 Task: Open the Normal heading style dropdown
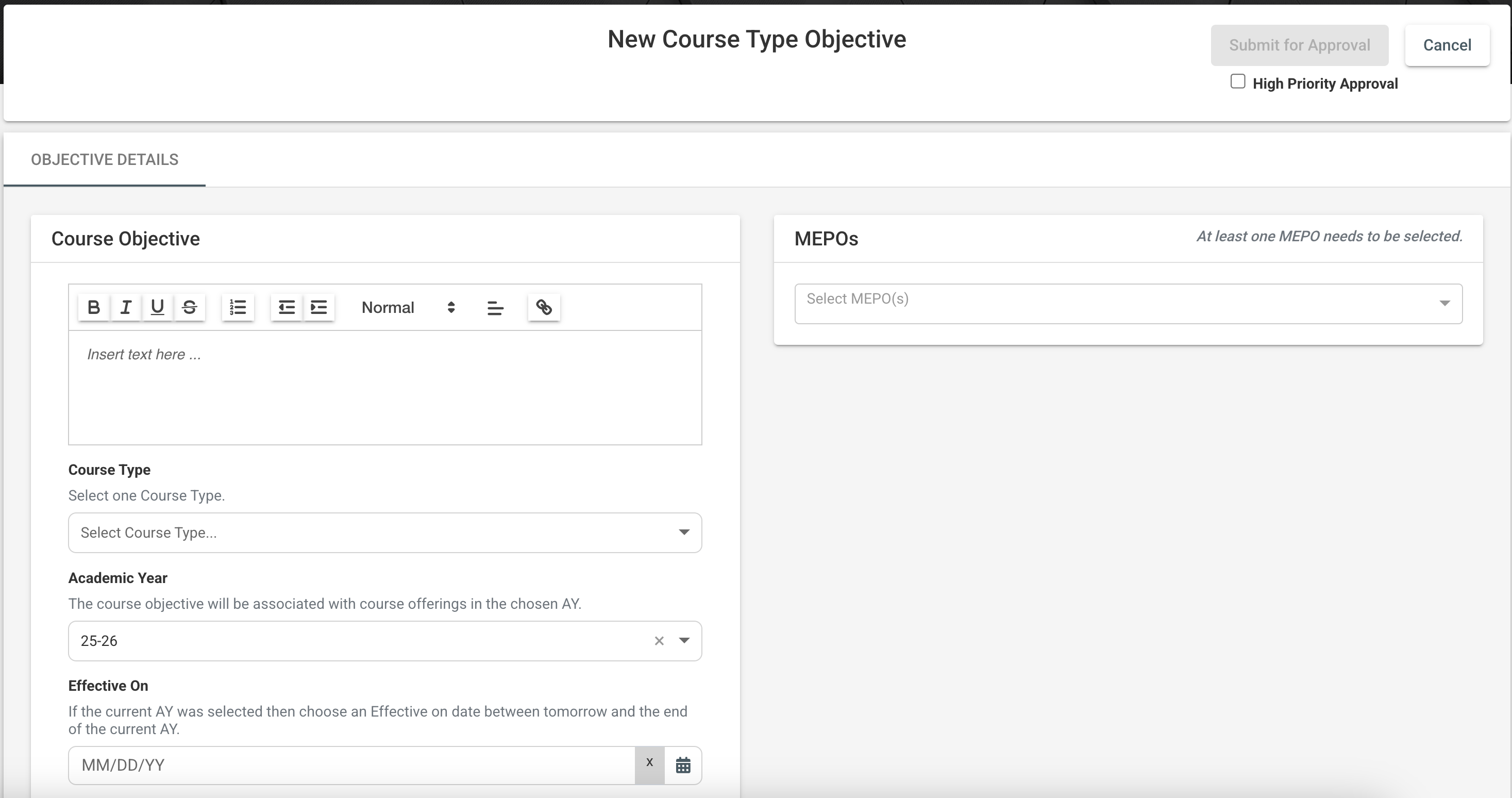(409, 307)
